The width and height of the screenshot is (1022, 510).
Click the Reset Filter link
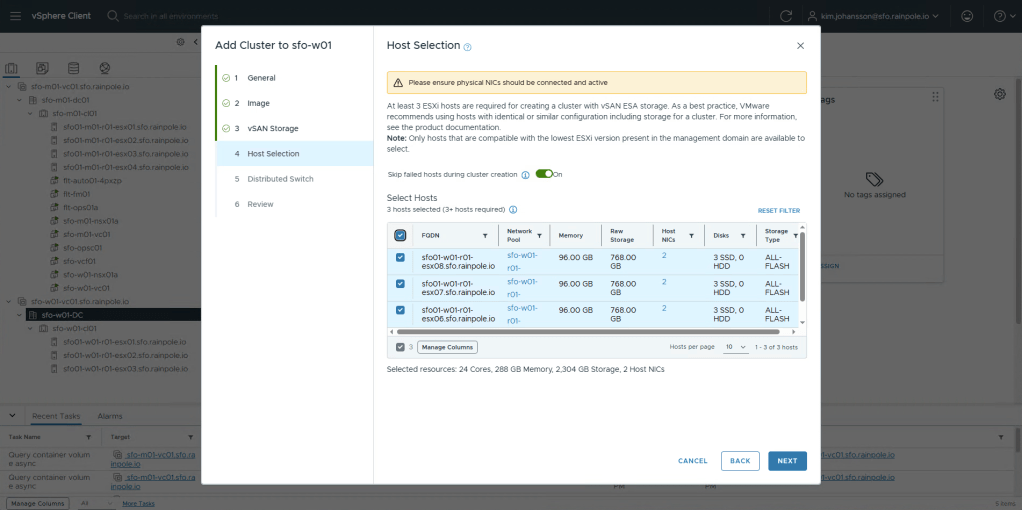pos(778,211)
